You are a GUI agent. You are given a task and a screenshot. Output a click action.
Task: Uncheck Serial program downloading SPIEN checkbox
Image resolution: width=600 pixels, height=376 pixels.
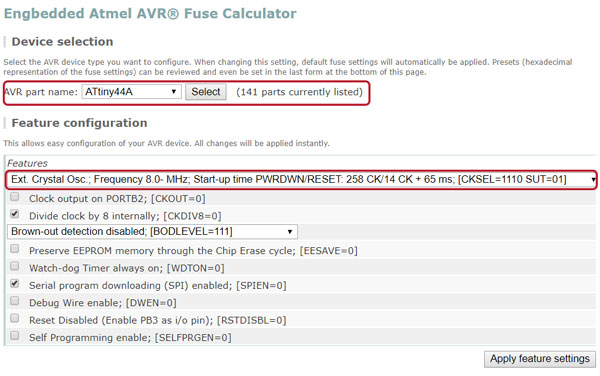(x=15, y=283)
